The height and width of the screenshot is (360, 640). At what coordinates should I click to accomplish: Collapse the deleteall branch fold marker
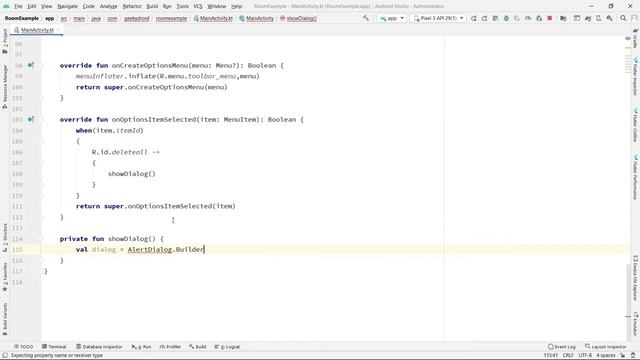[x=40, y=163]
